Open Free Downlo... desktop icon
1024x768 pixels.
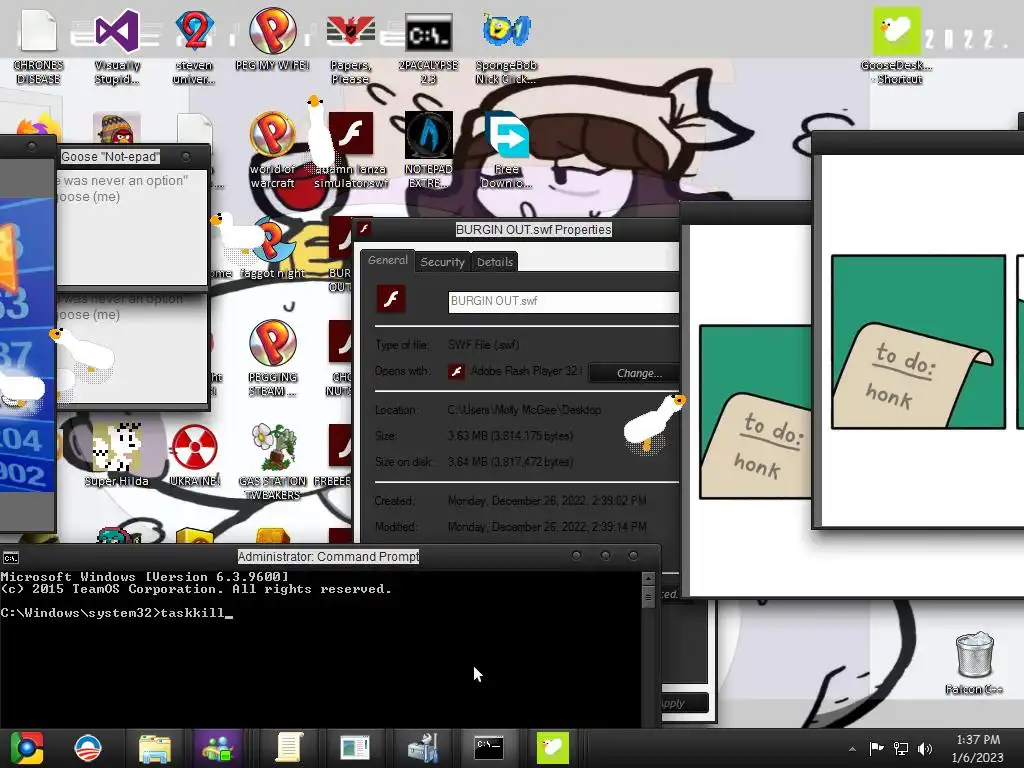(506, 150)
